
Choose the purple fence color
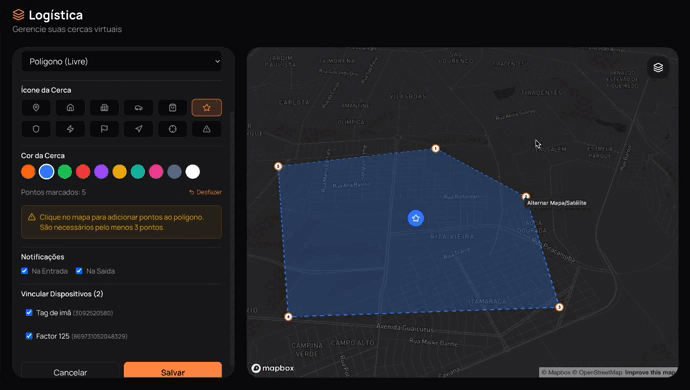coord(101,172)
